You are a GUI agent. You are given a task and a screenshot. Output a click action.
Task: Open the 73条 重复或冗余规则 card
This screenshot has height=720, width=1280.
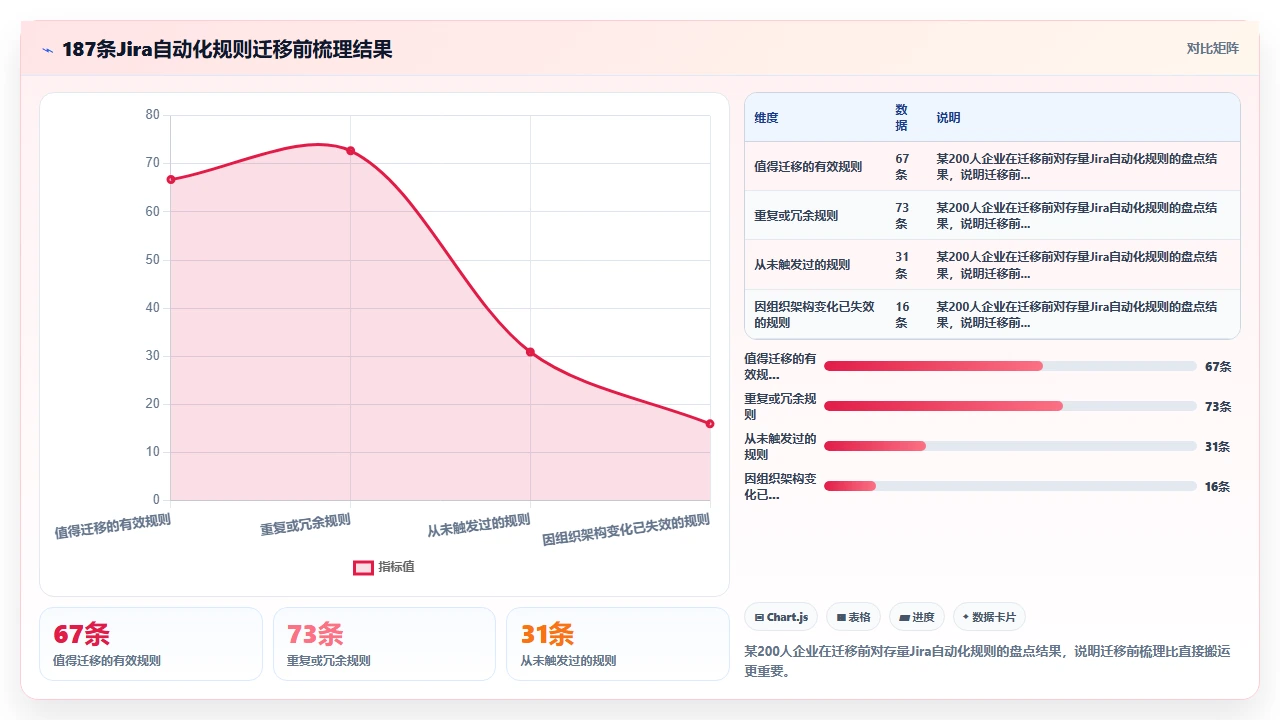click(384, 644)
